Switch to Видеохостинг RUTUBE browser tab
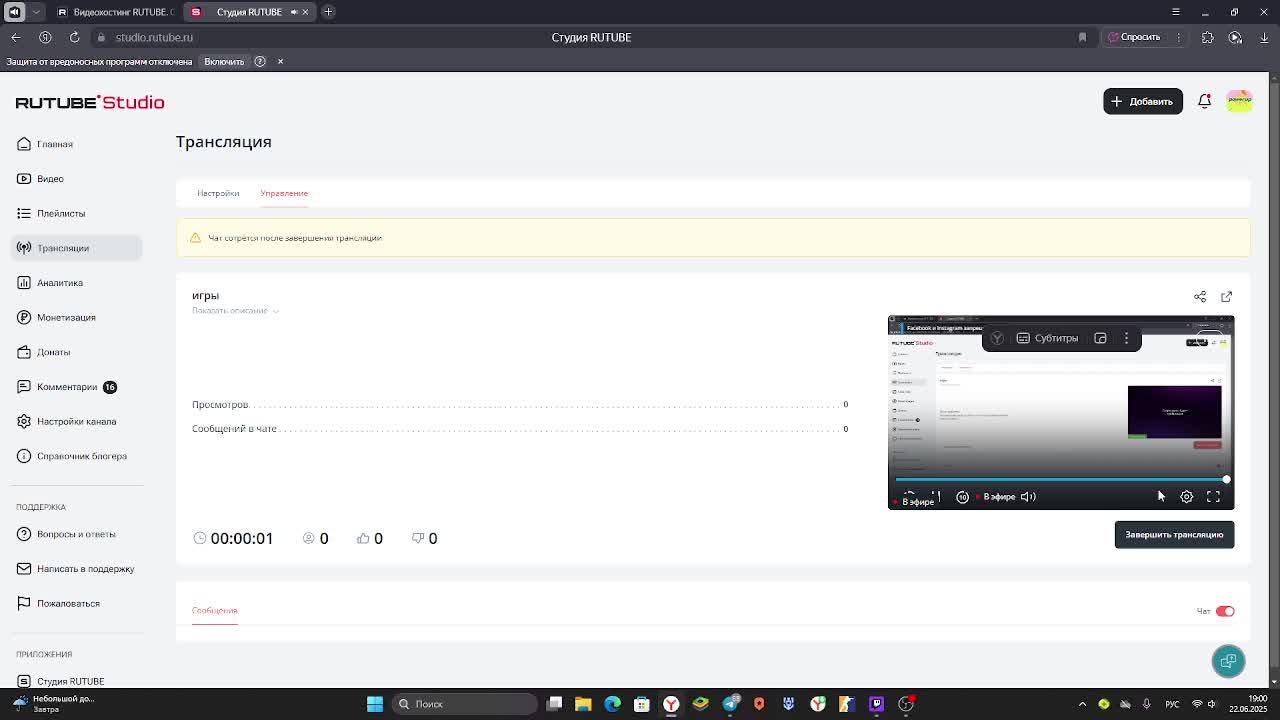This screenshot has width=1280, height=720. pos(115,12)
